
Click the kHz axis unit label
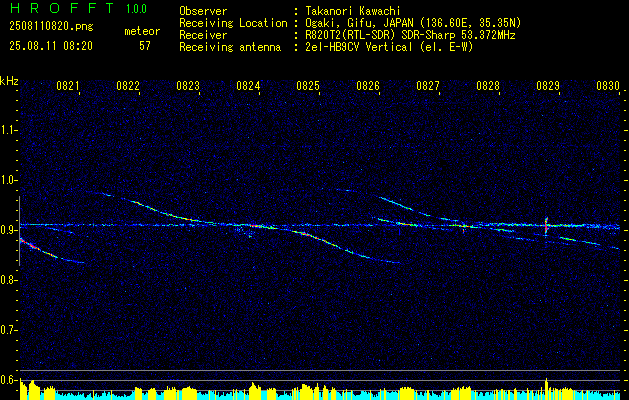click(9, 81)
